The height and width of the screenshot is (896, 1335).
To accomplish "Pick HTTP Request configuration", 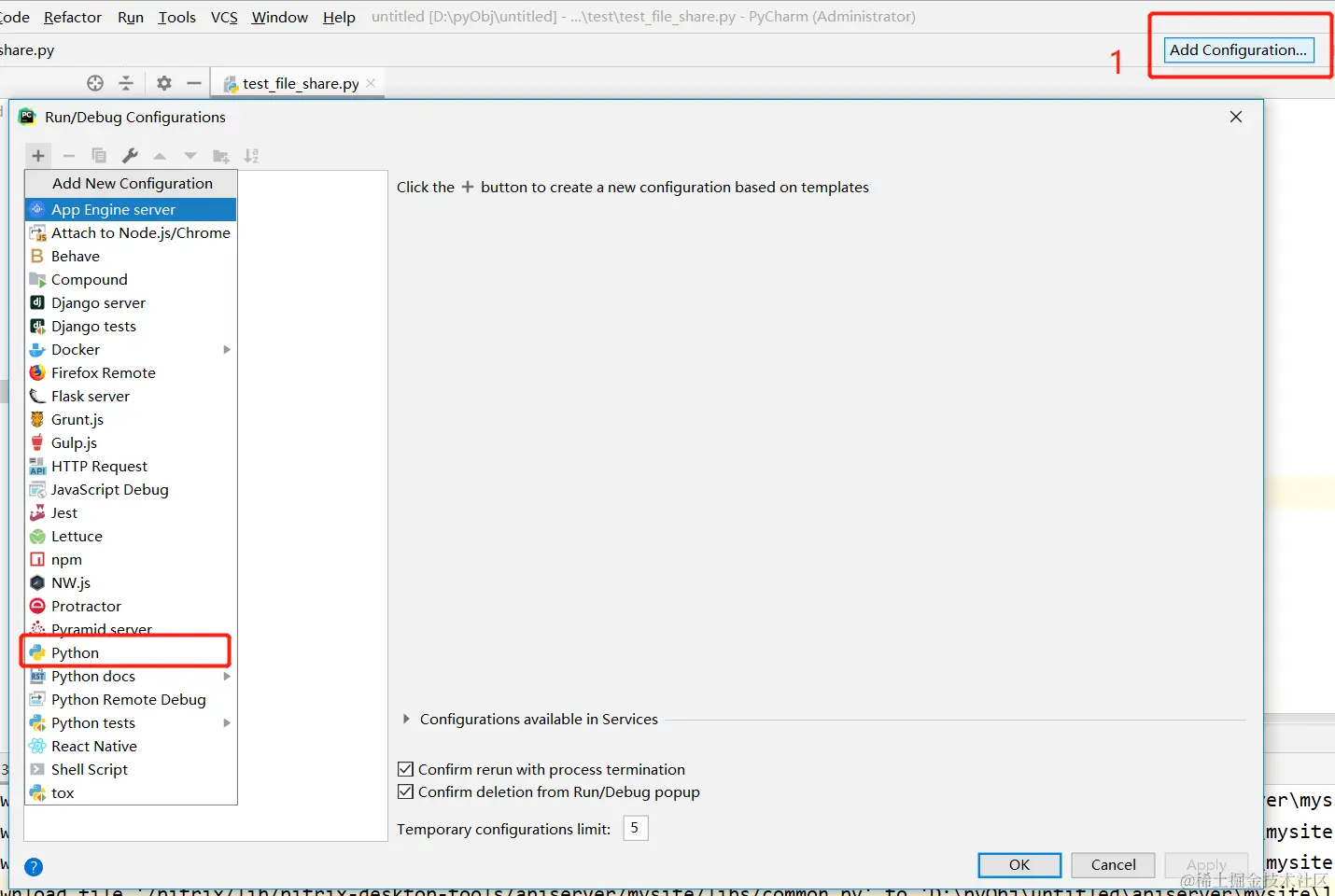I will click(131, 466).
